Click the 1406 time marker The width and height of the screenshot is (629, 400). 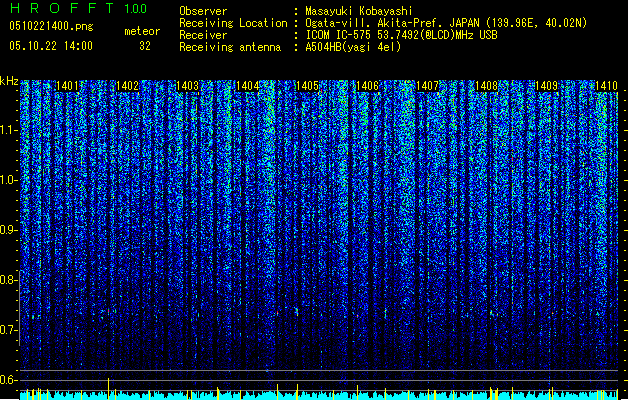coord(367,86)
